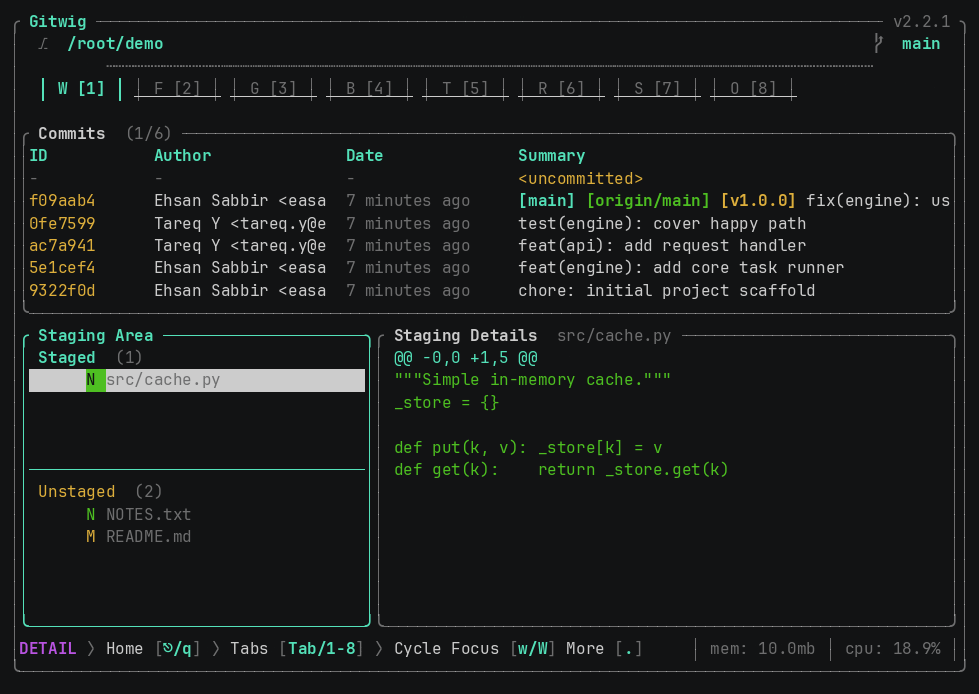Image resolution: width=979 pixels, height=694 pixels.
Task: Click the Staging Details panel title
Action: pyautogui.click(x=465, y=336)
